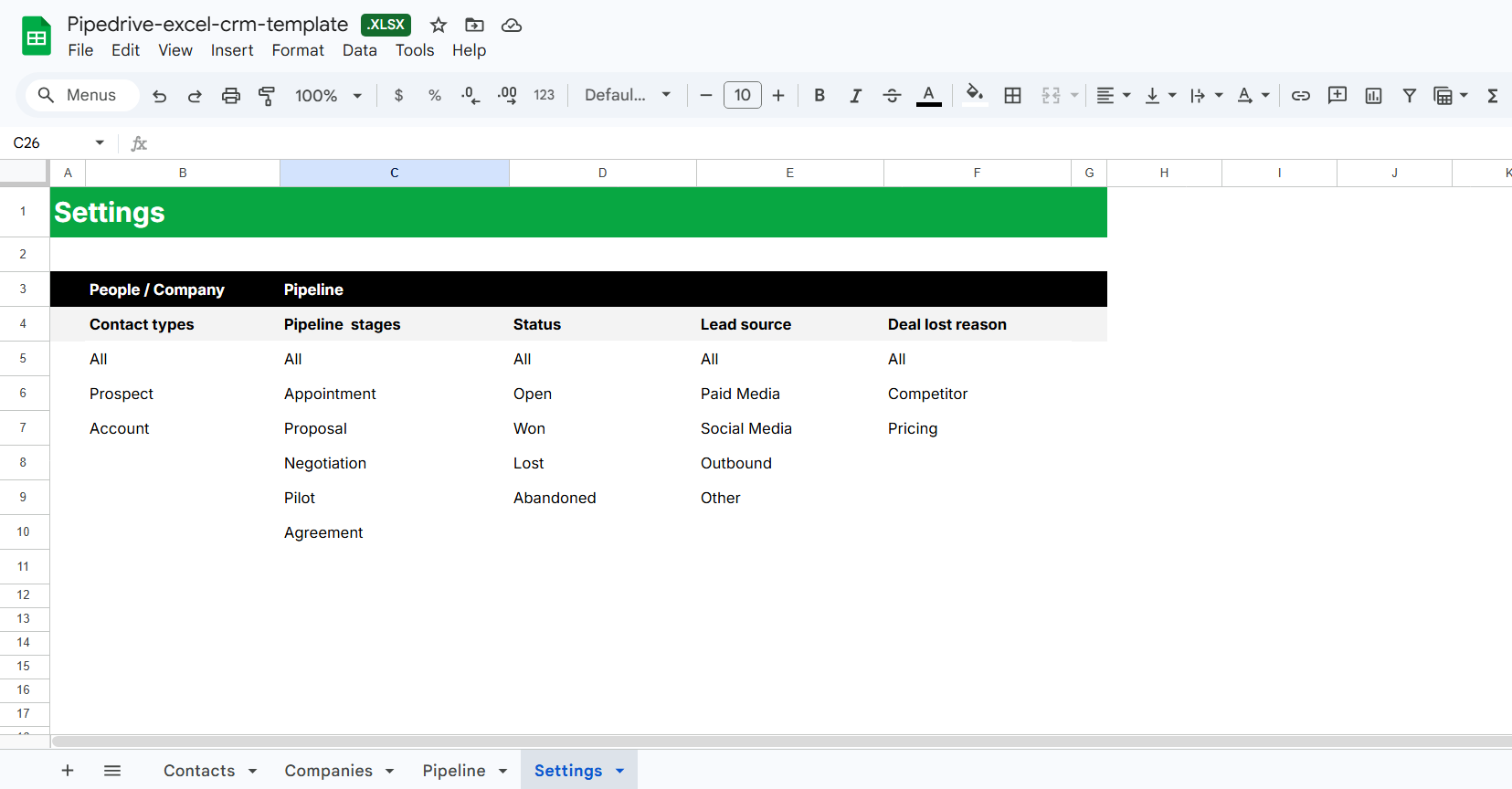Create a filter
1512x789 pixels.
(1410, 95)
